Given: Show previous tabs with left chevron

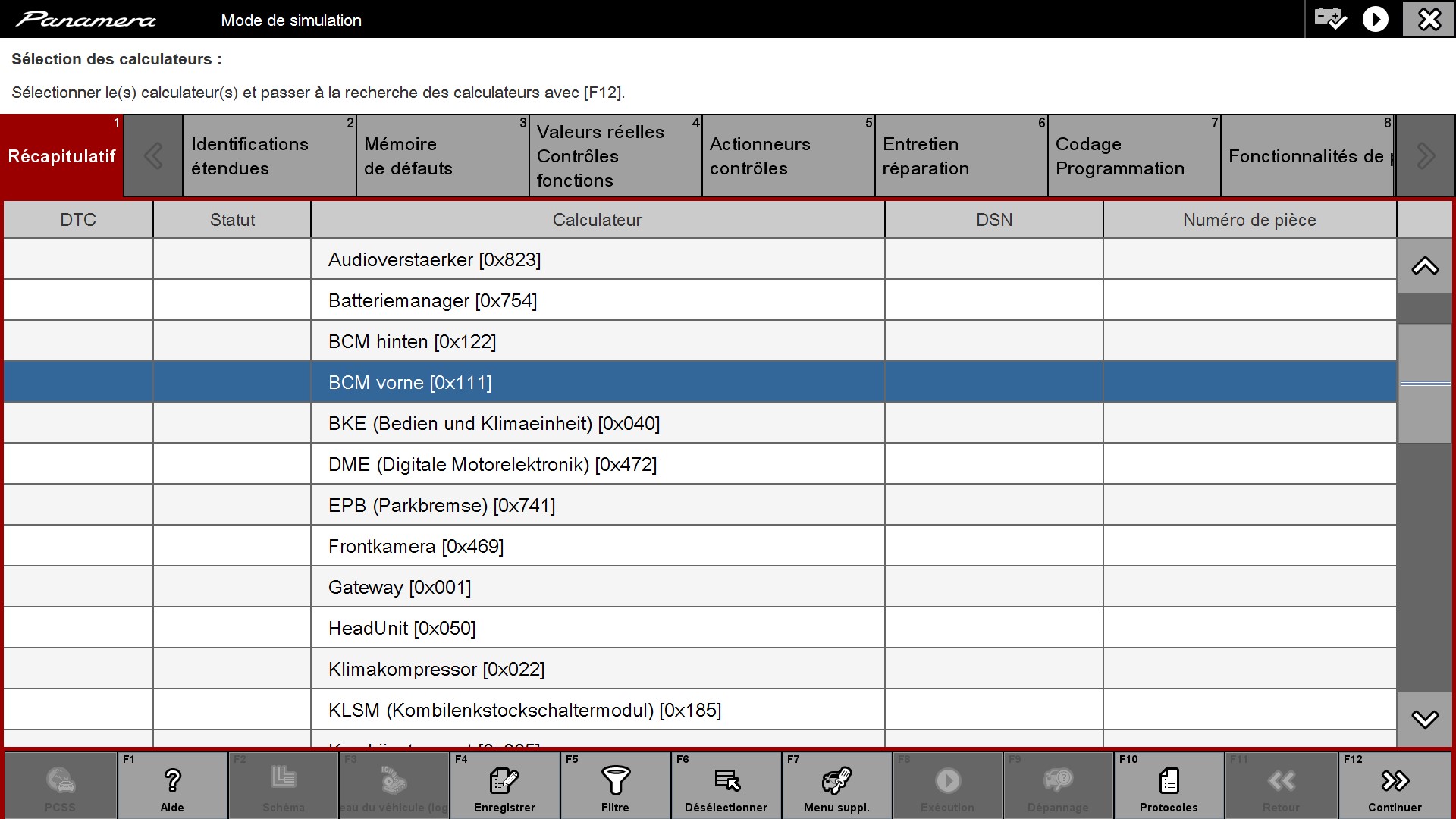Looking at the screenshot, I should 153,156.
